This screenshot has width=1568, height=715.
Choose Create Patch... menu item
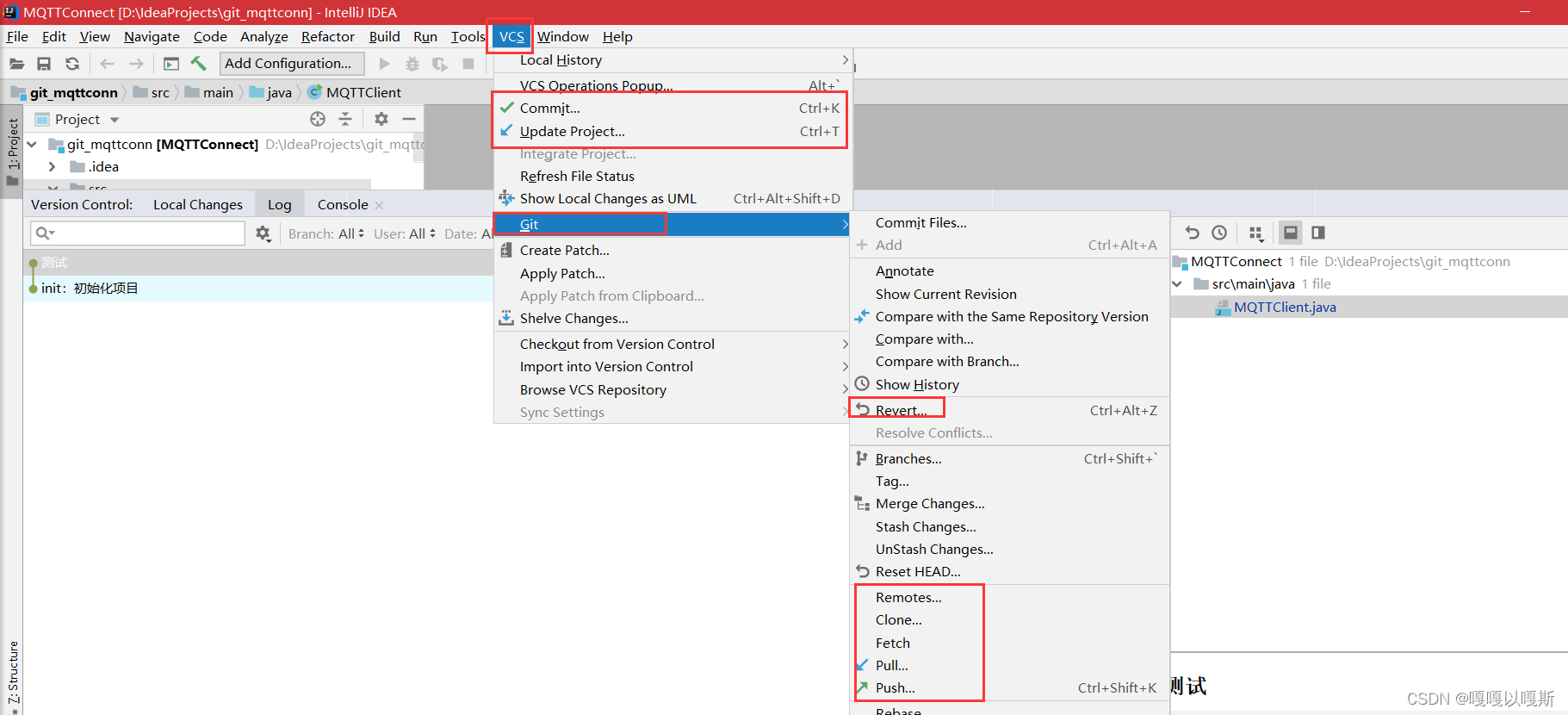pyautogui.click(x=672, y=250)
